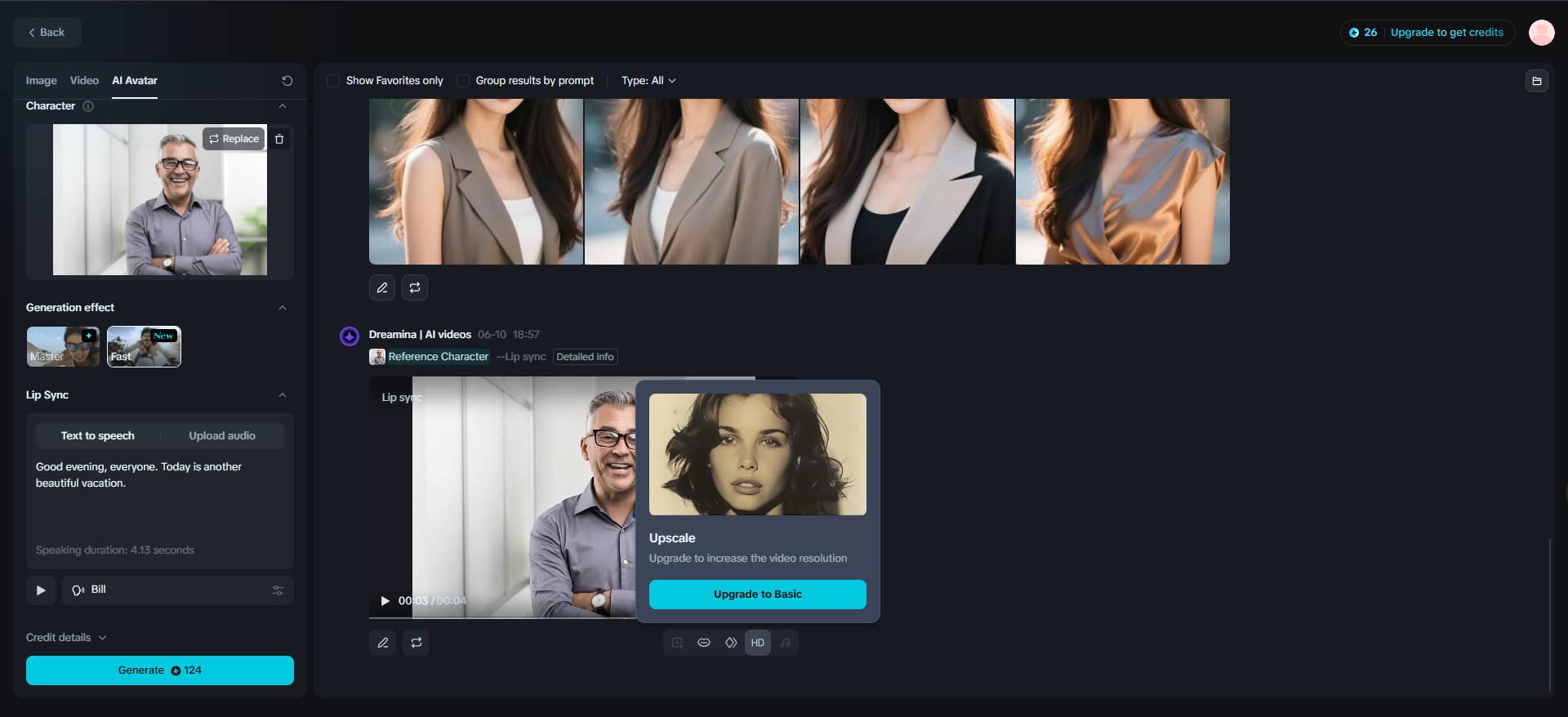1568x717 pixels.
Task: Click the reset icon beside AI Avatar tab
Action: (287, 81)
